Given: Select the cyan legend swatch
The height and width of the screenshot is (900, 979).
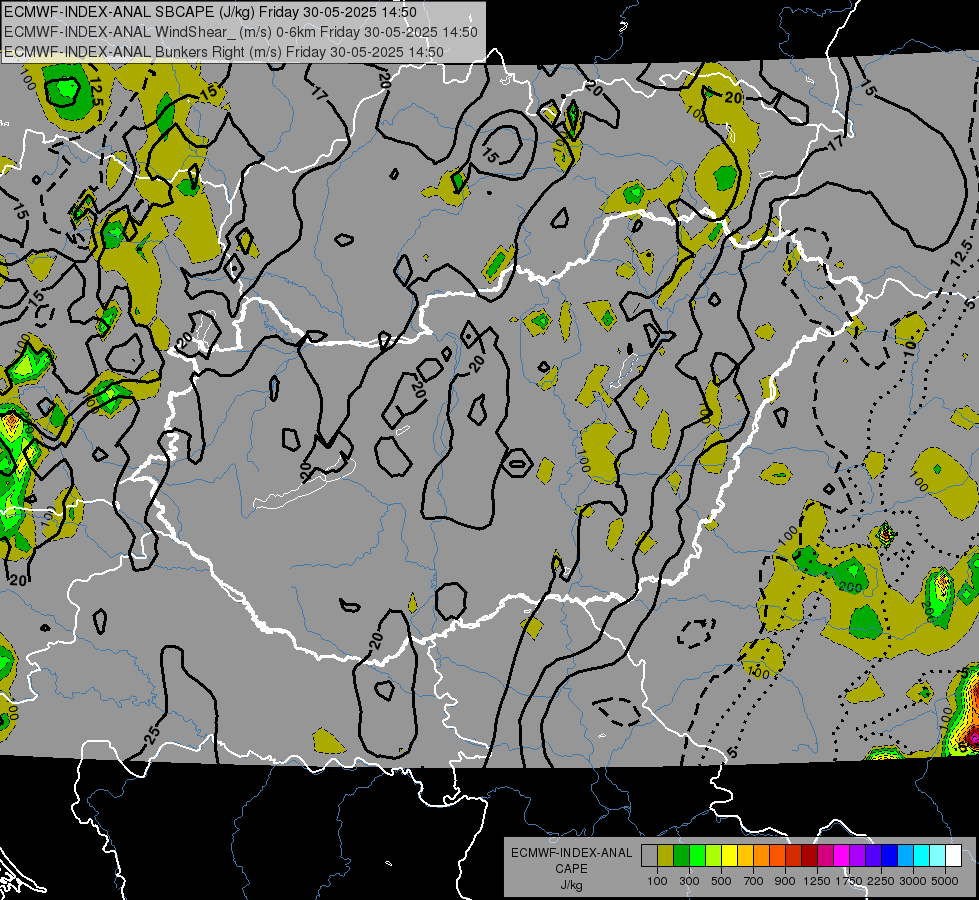Looking at the screenshot, I should [922, 856].
